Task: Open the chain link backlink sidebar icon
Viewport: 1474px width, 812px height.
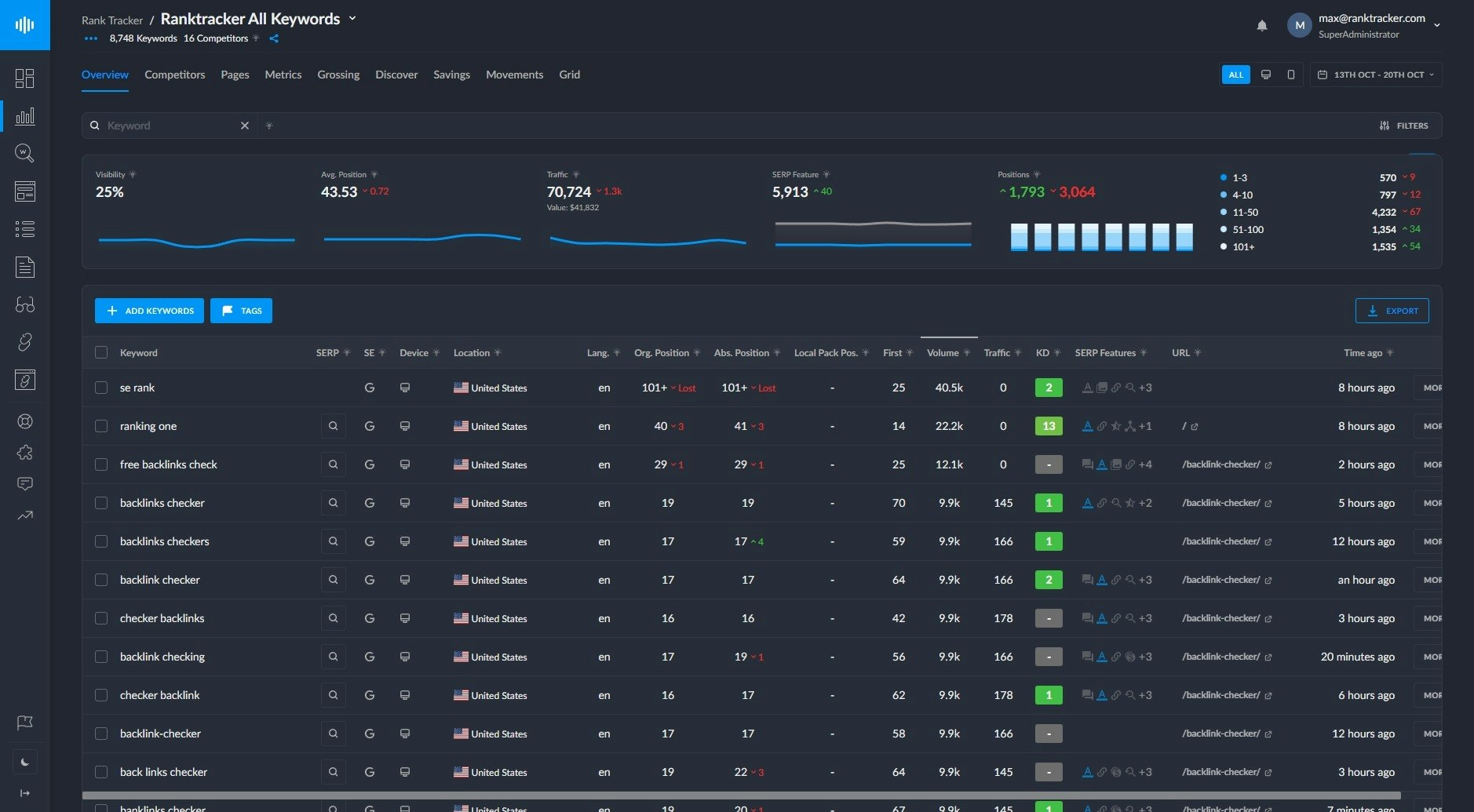Action: point(25,342)
